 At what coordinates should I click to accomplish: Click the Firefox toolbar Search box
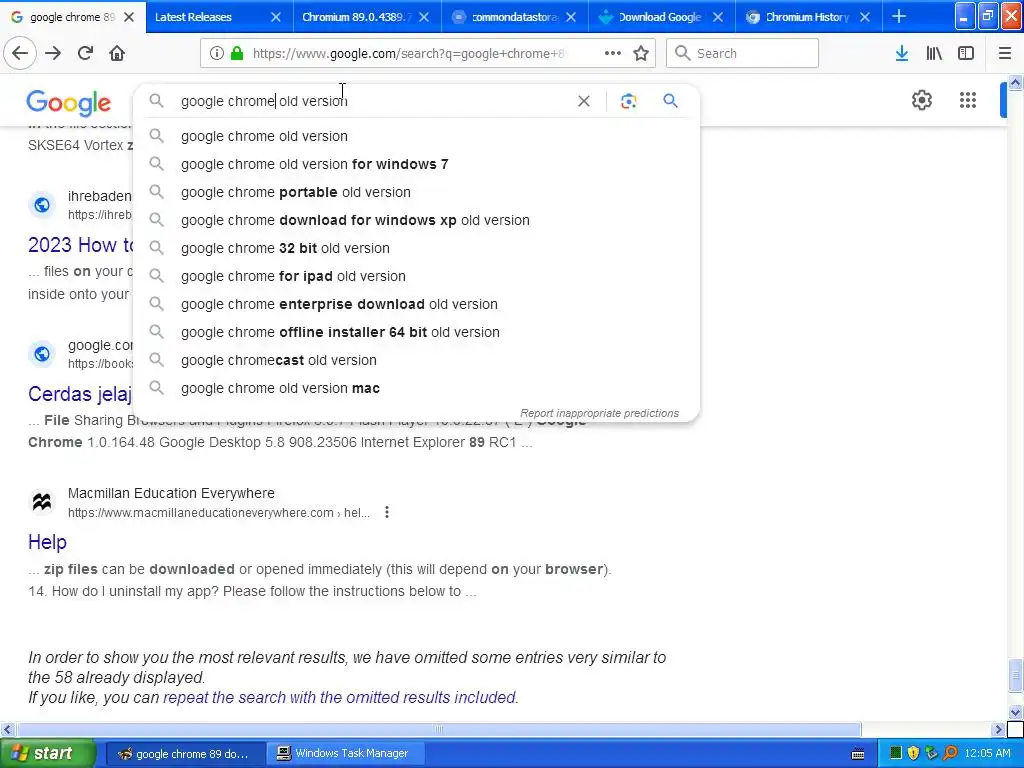pyautogui.click(x=742, y=53)
